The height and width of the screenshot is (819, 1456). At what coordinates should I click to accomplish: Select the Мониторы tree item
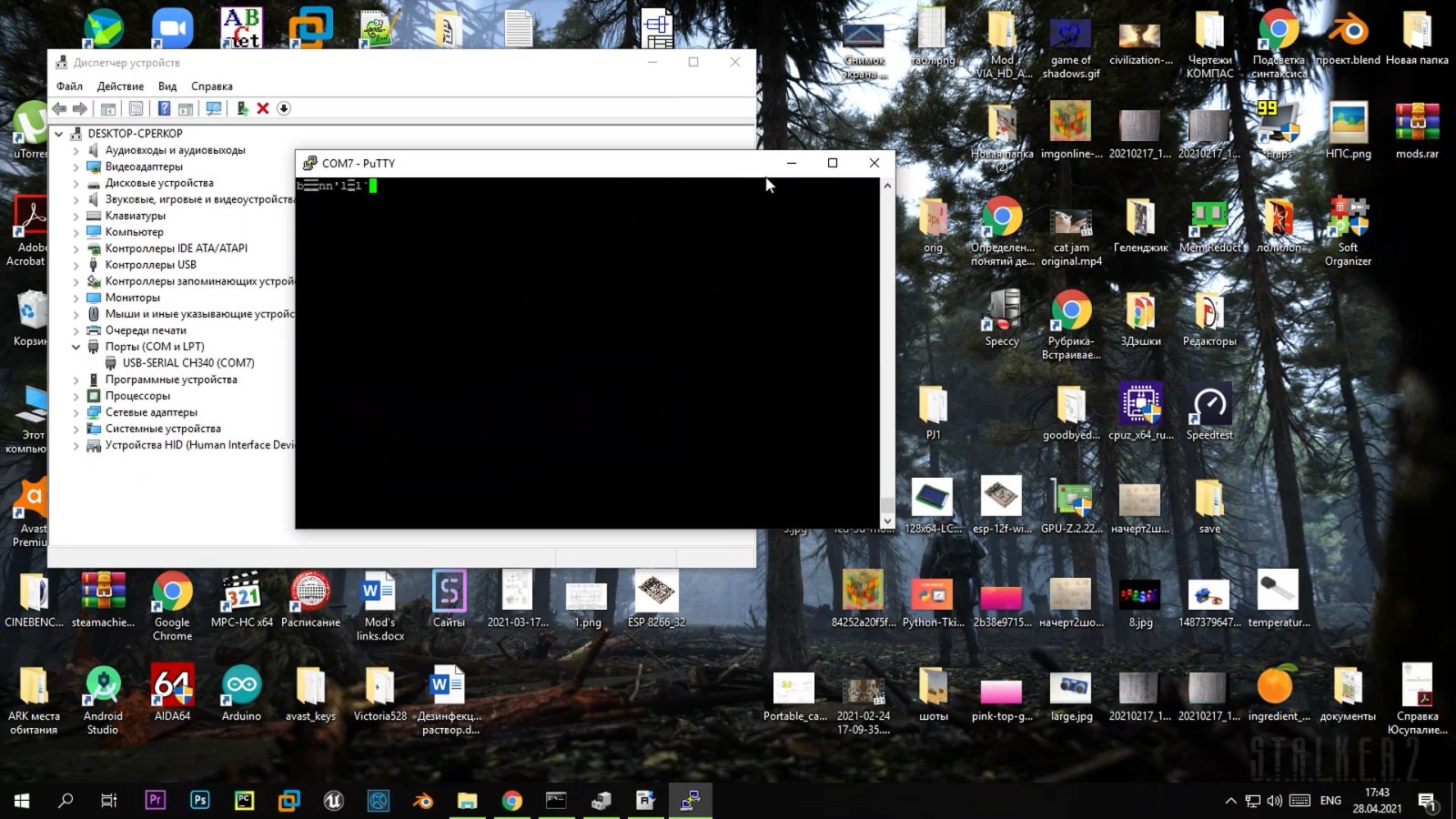[132, 298]
